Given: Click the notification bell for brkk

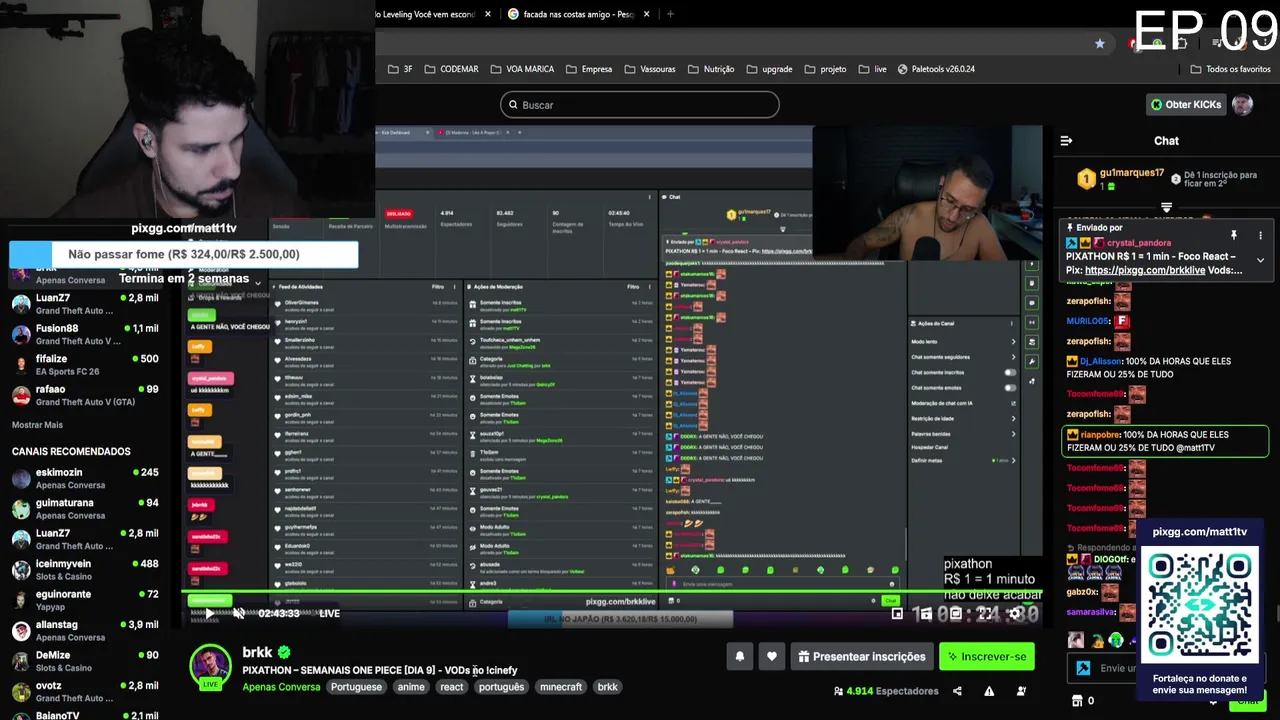Looking at the screenshot, I should pos(740,657).
